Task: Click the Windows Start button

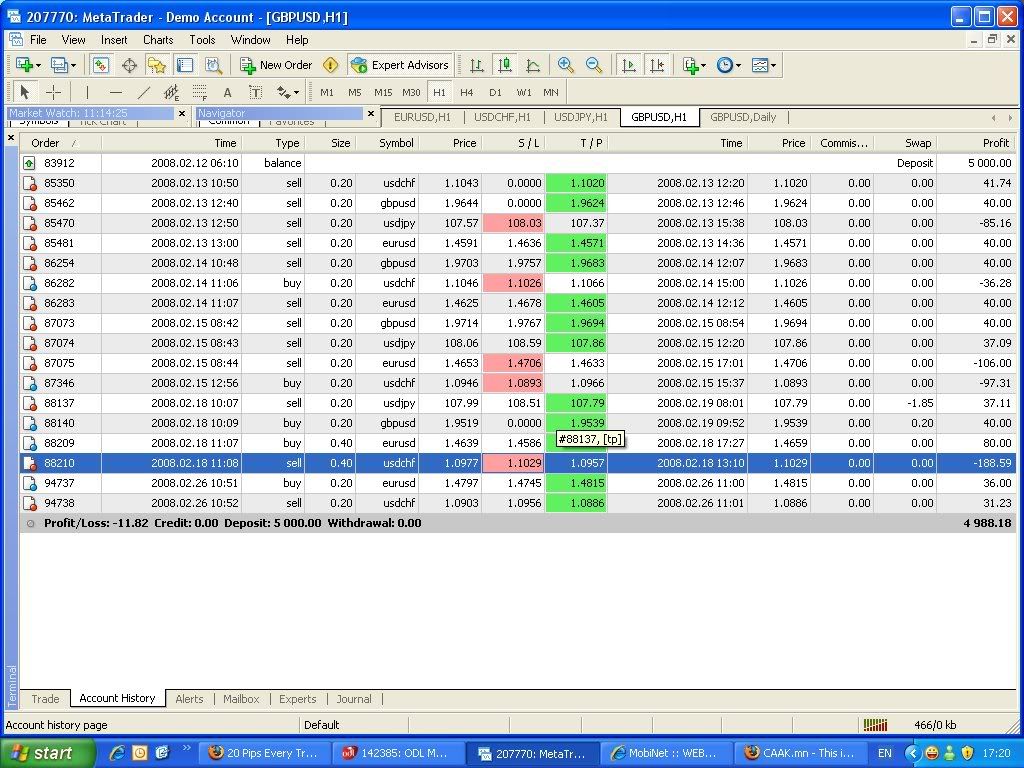Action: 48,753
